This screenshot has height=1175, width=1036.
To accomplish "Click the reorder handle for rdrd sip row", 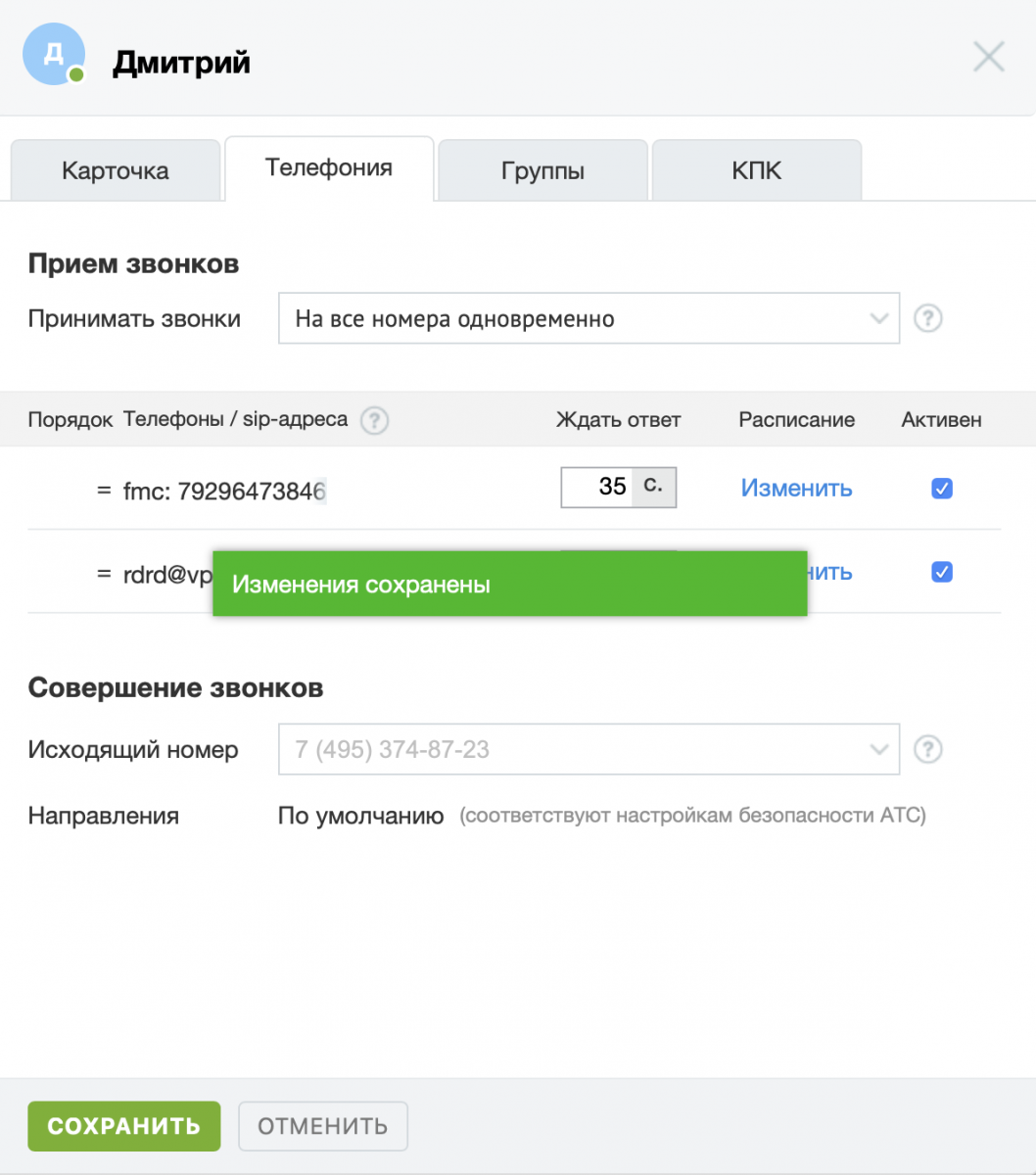I will [x=104, y=574].
